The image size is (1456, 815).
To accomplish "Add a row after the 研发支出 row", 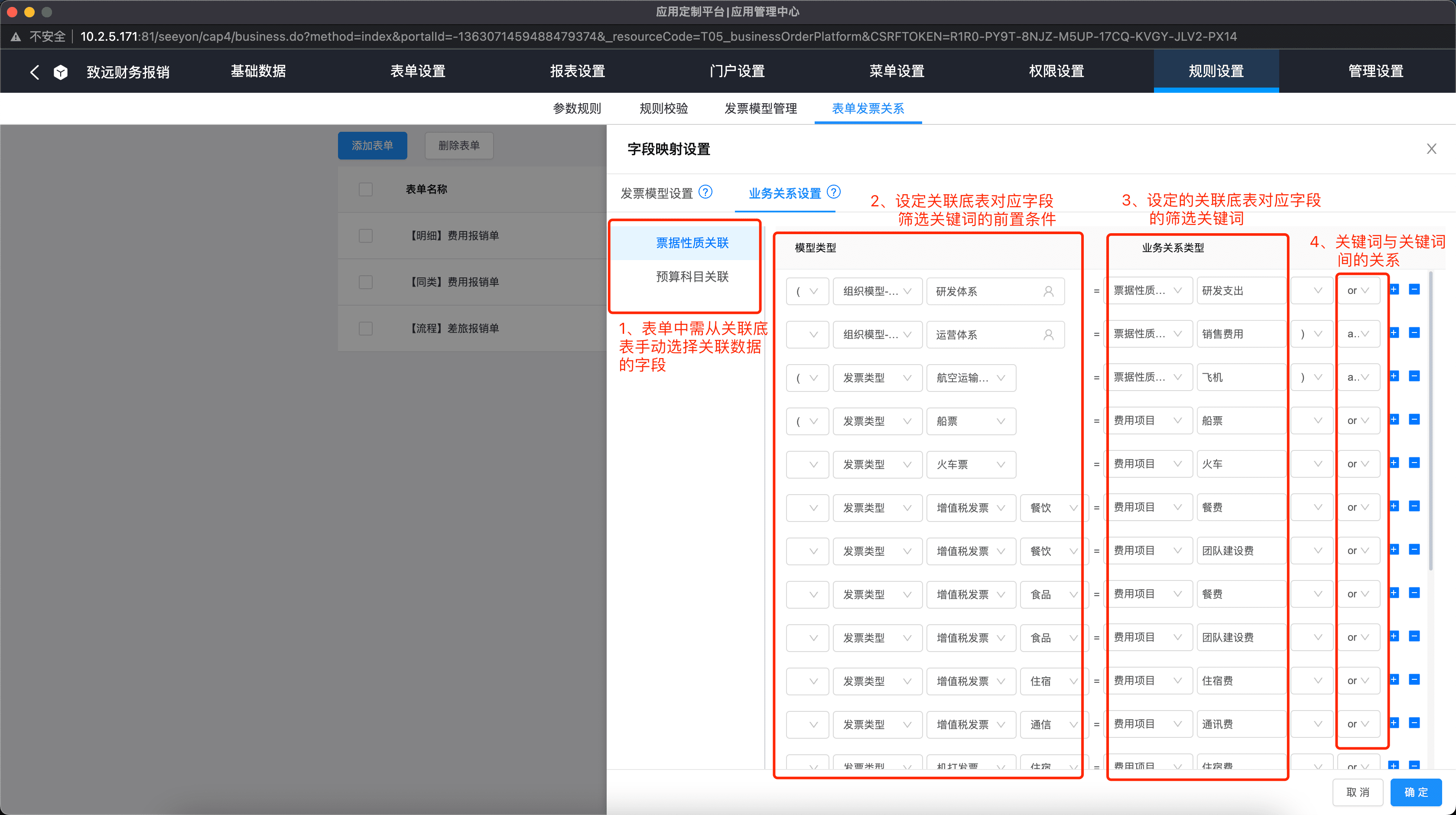I will pyautogui.click(x=1394, y=290).
